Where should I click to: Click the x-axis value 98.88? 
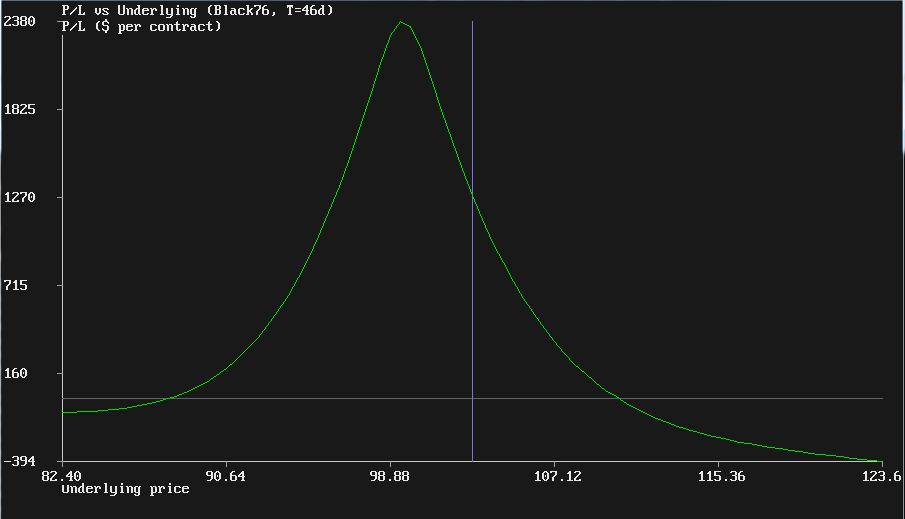pos(390,476)
